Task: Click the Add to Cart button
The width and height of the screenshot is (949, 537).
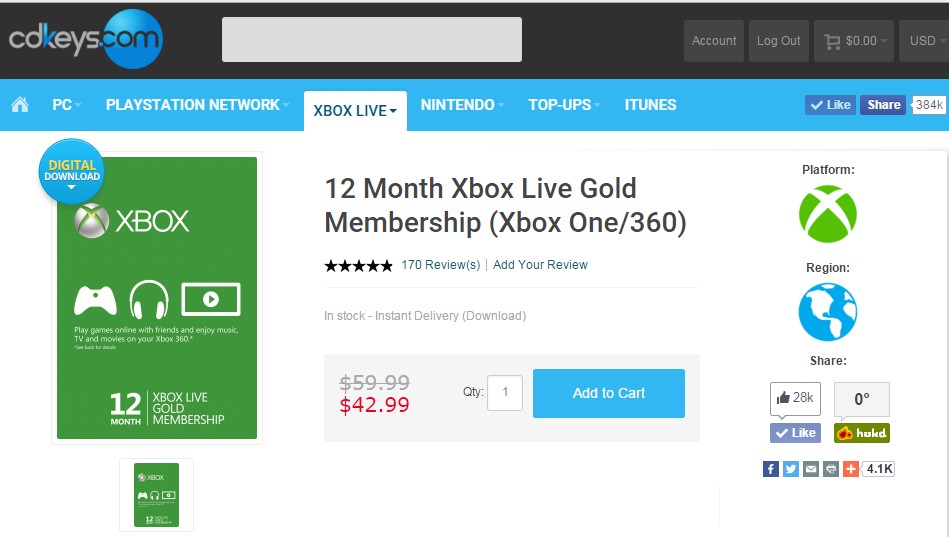Action: pos(608,393)
